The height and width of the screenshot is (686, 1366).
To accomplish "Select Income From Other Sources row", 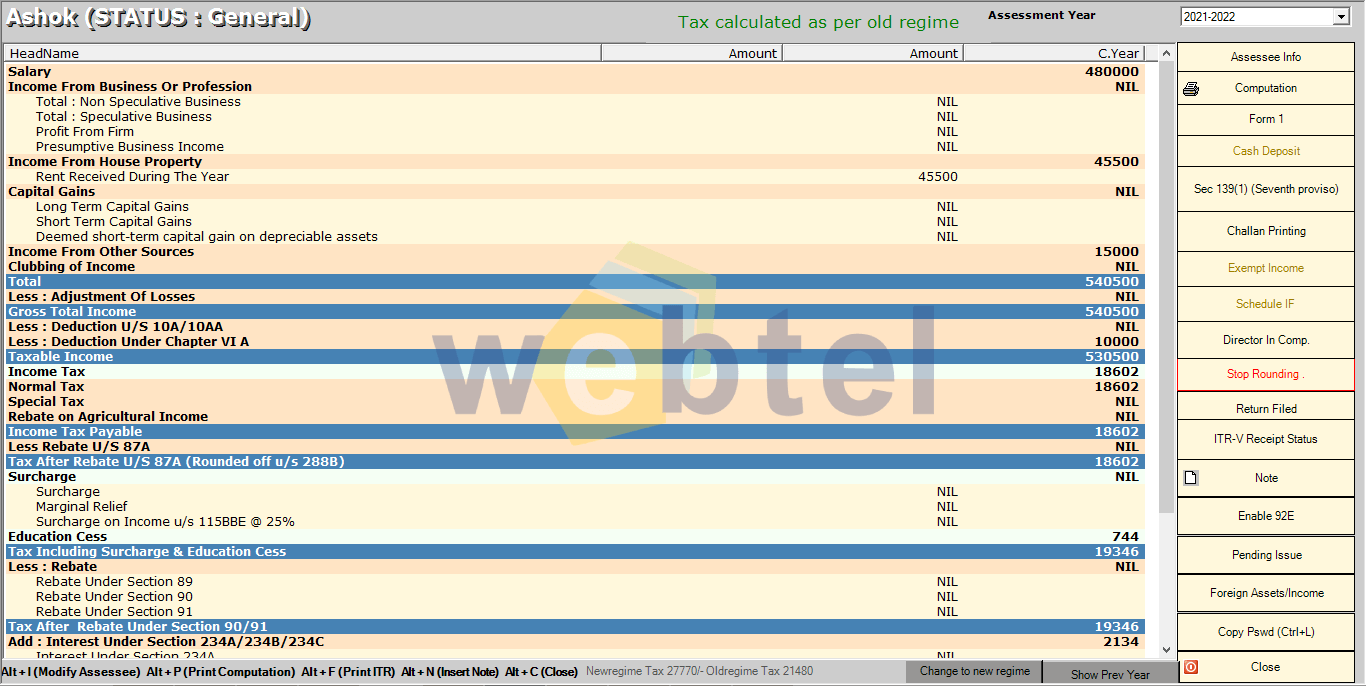I will [575, 252].
